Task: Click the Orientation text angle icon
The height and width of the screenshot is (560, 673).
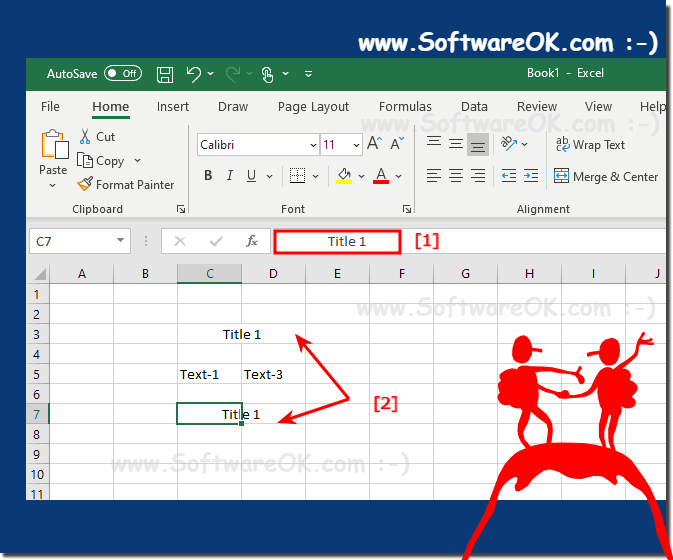Action: [509, 143]
